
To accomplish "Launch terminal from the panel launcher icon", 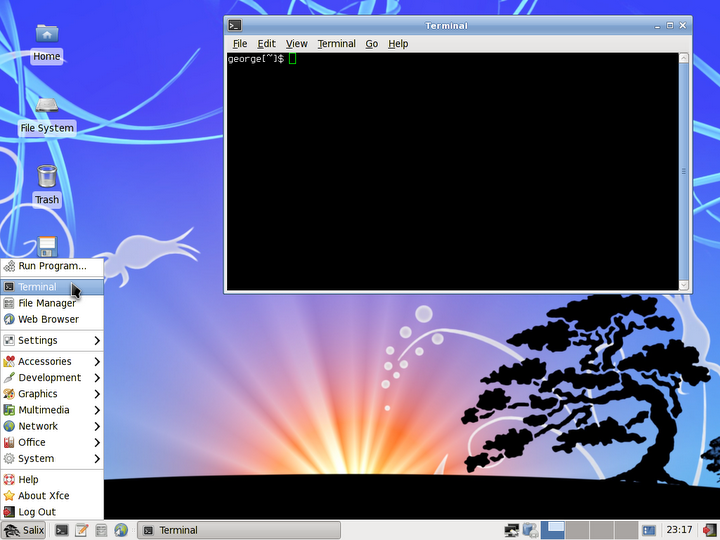I will coord(62,530).
